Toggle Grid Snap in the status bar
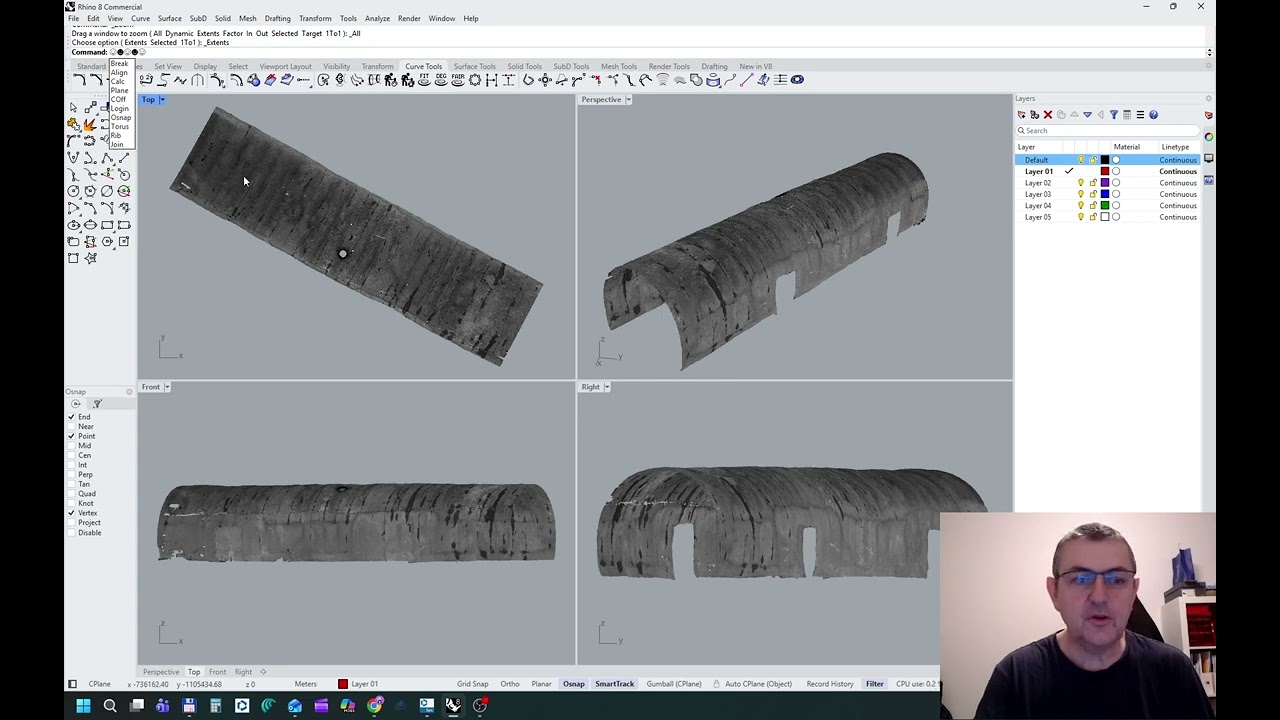The image size is (1280, 720). 472,684
